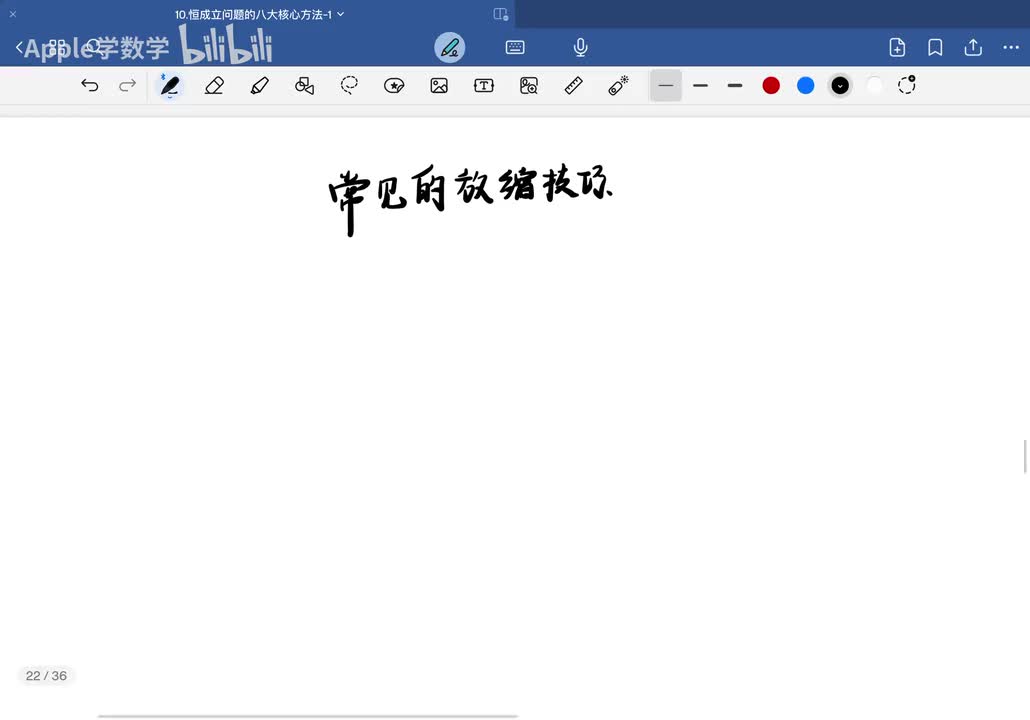
Task: Select the Pen tool
Action: click(x=170, y=85)
